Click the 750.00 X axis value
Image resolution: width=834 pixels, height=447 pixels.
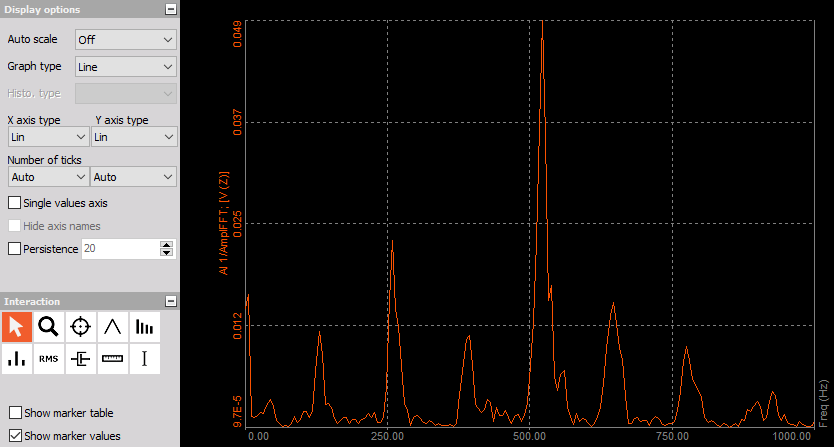672,436
